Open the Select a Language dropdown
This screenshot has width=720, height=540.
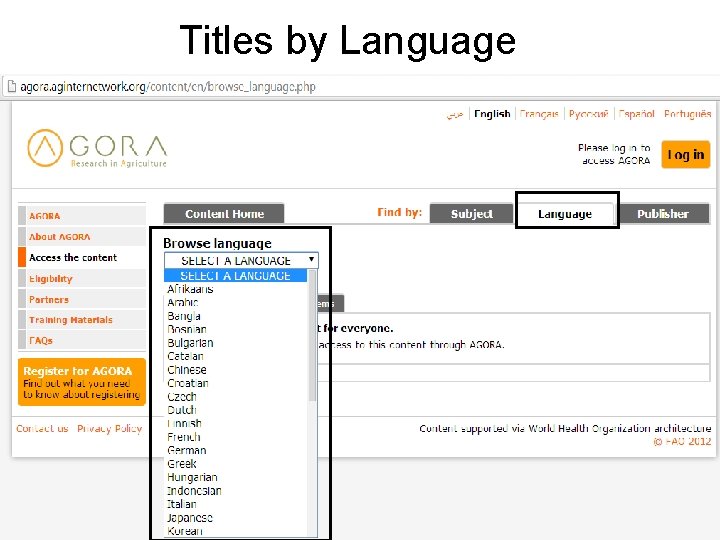click(241, 260)
